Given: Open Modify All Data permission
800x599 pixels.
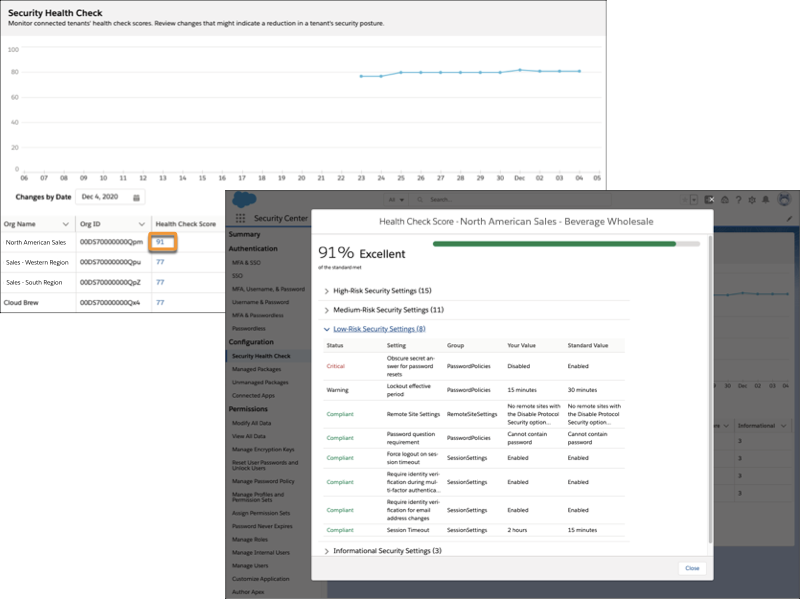Looking at the screenshot, I should pyautogui.click(x=252, y=423).
